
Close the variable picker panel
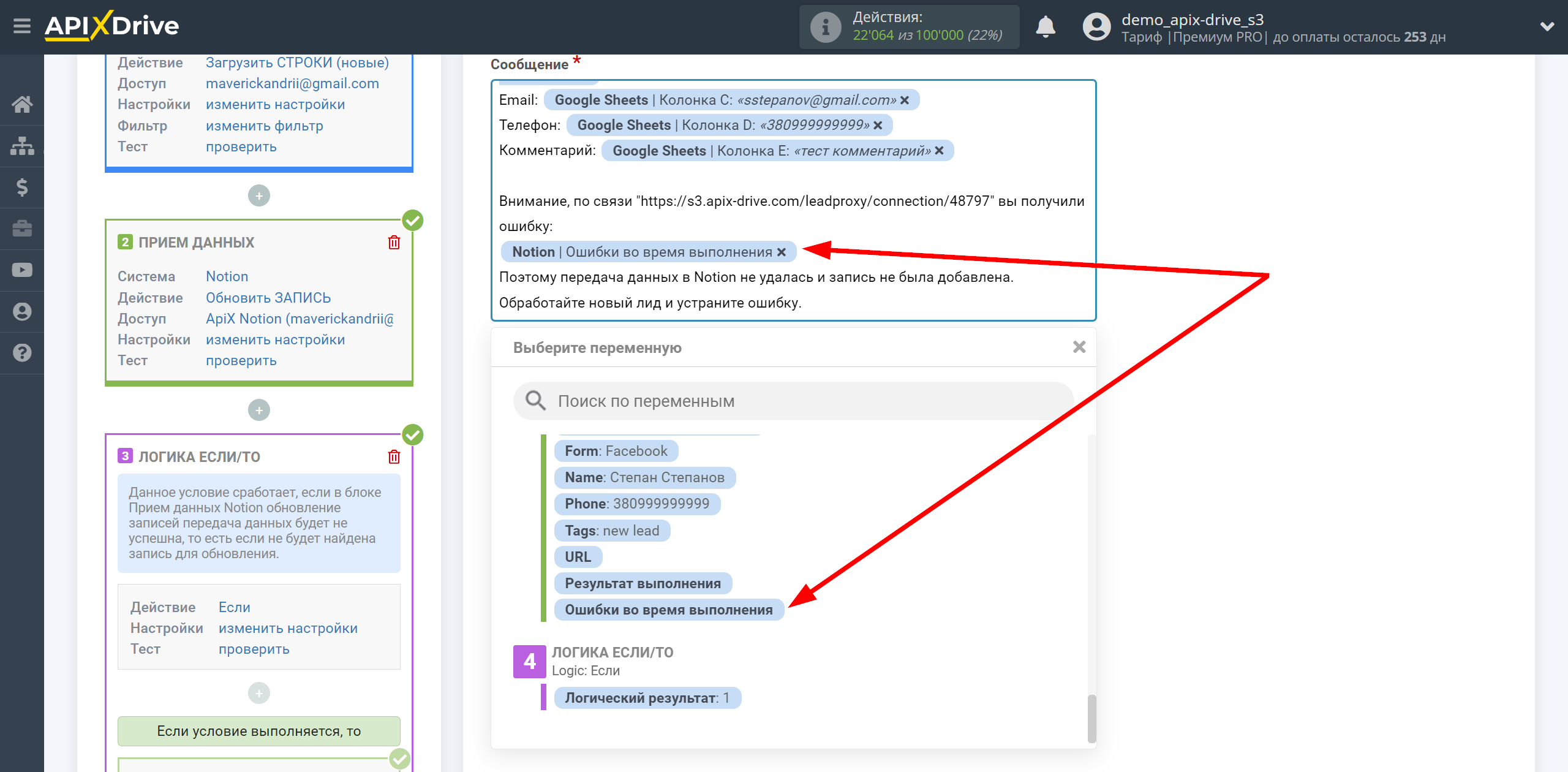pos(1079,347)
